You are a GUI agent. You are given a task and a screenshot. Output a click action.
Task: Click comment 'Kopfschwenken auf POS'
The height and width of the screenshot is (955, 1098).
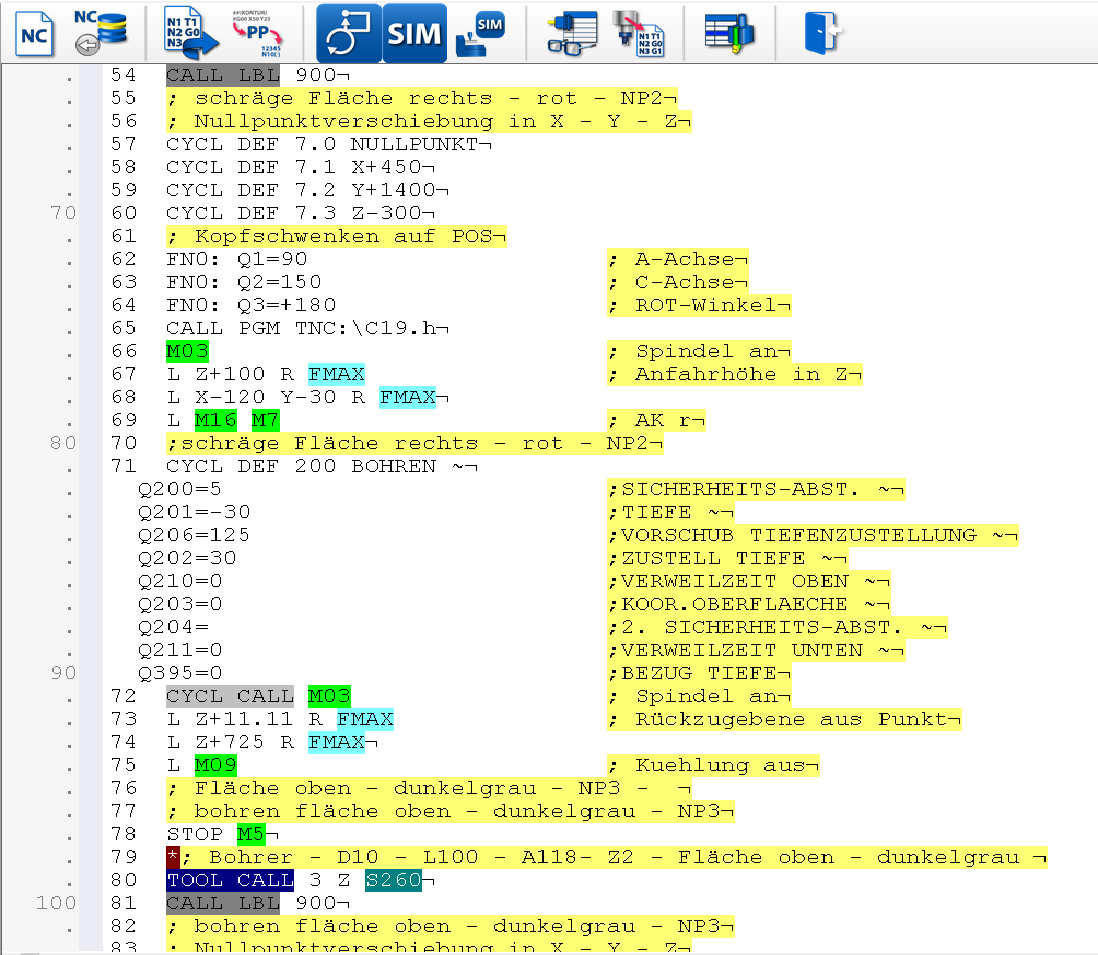pyautogui.click(x=336, y=236)
